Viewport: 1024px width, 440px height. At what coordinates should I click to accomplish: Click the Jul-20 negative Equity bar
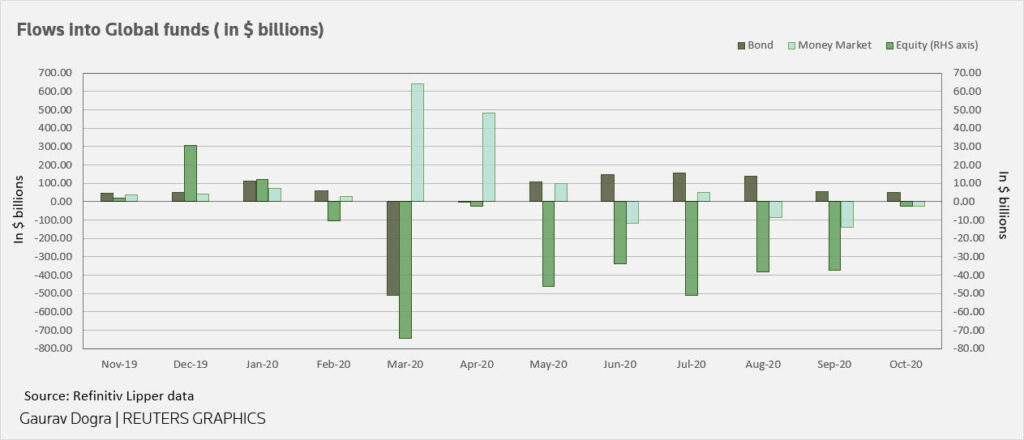[691, 248]
